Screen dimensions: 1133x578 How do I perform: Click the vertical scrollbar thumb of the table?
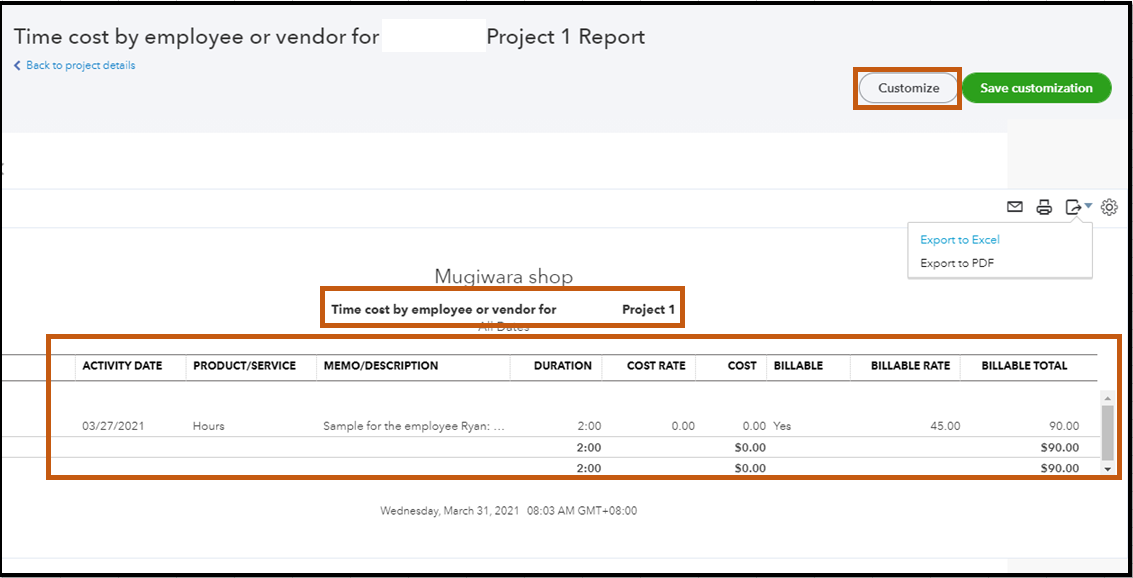tap(1108, 432)
